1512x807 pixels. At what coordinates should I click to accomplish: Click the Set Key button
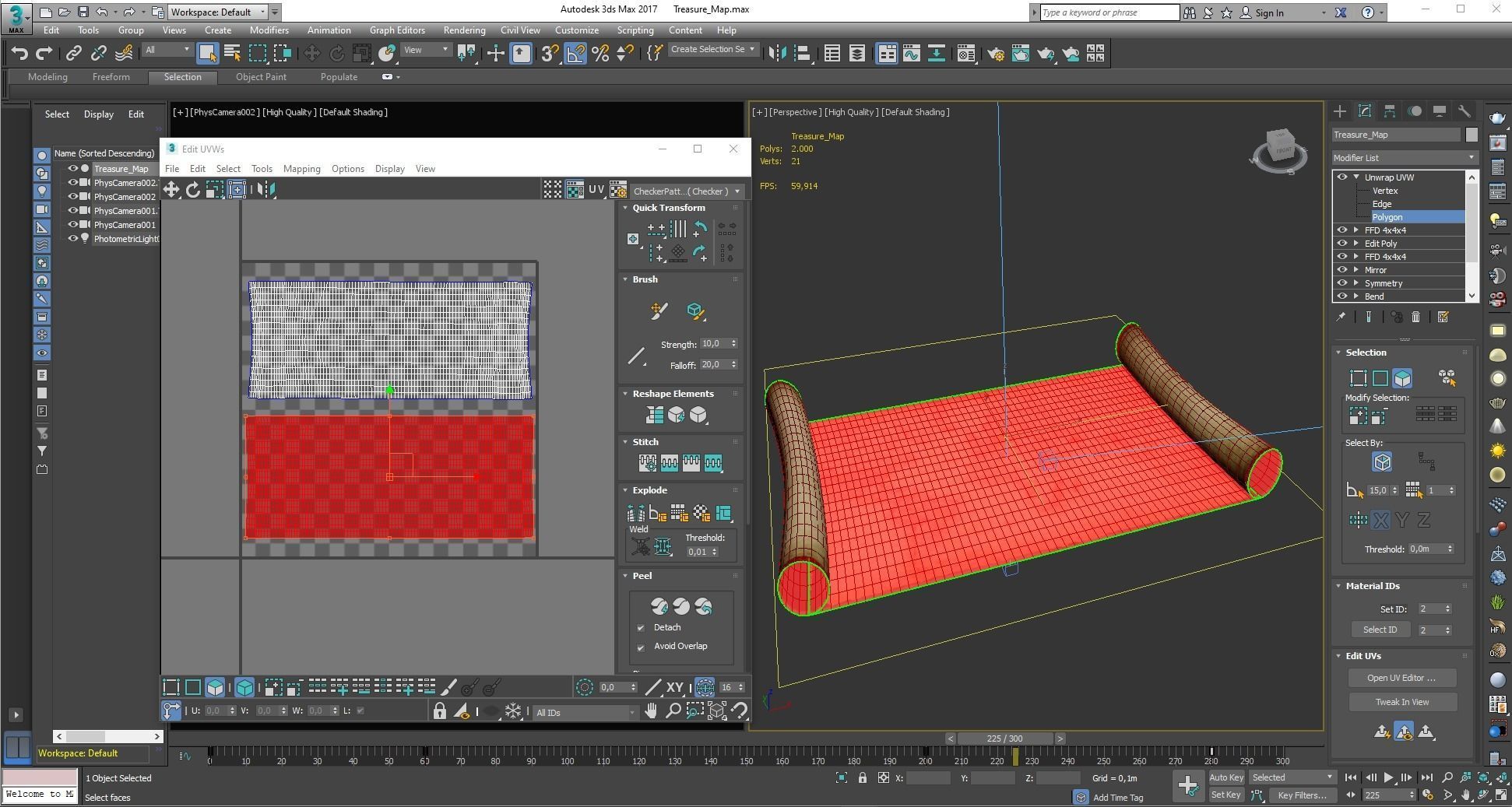point(1225,795)
